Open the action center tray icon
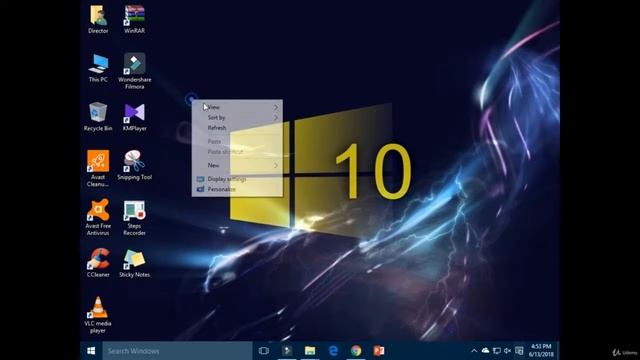The image size is (640, 360). click(x=519, y=351)
